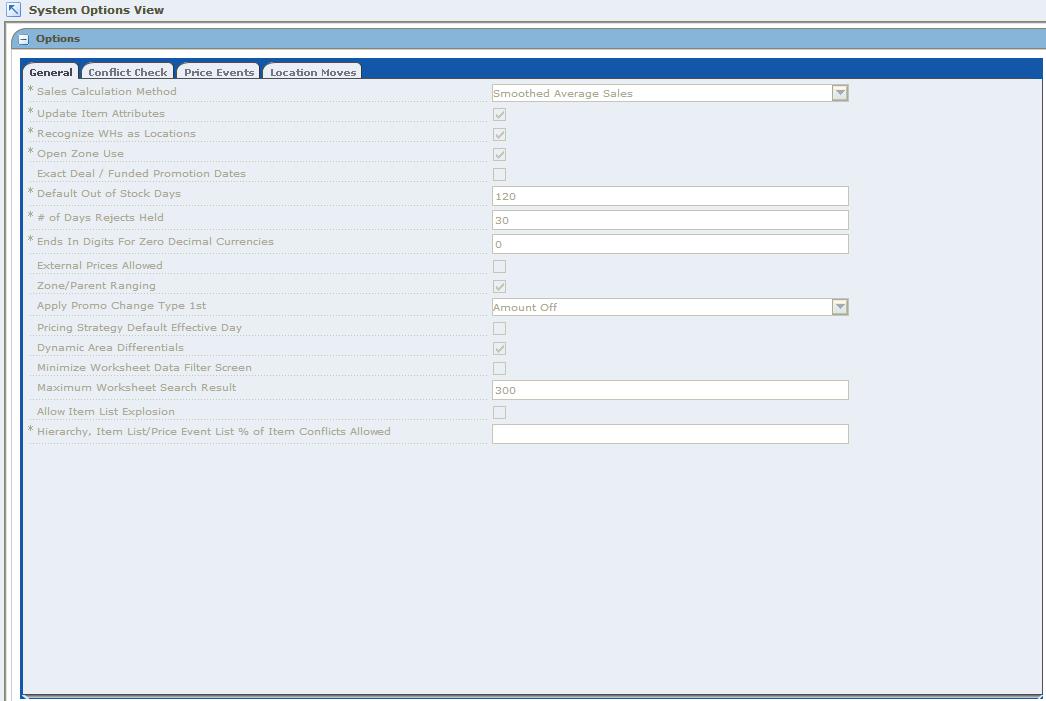Click the 'Sales Calculation Method' label
The height and width of the screenshot is (701, 1046).
pos(107,91)
